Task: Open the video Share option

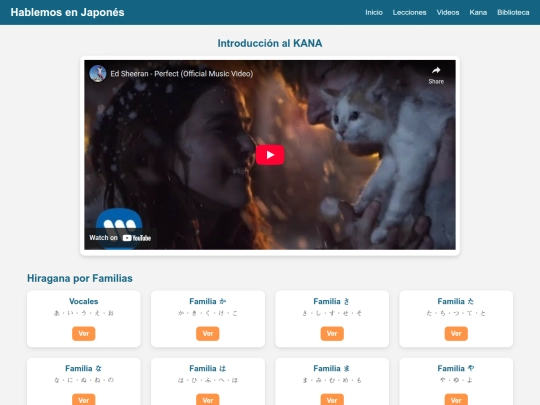Action: [x=436, y=75]
